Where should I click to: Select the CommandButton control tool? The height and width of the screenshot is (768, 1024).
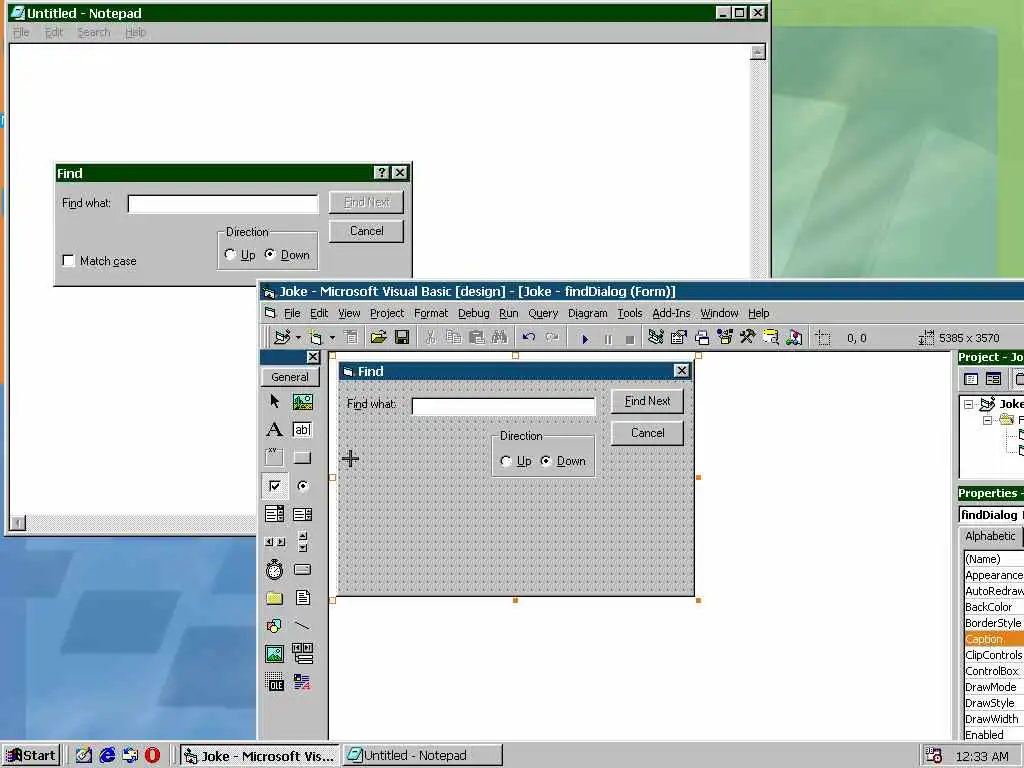(302, 457)
